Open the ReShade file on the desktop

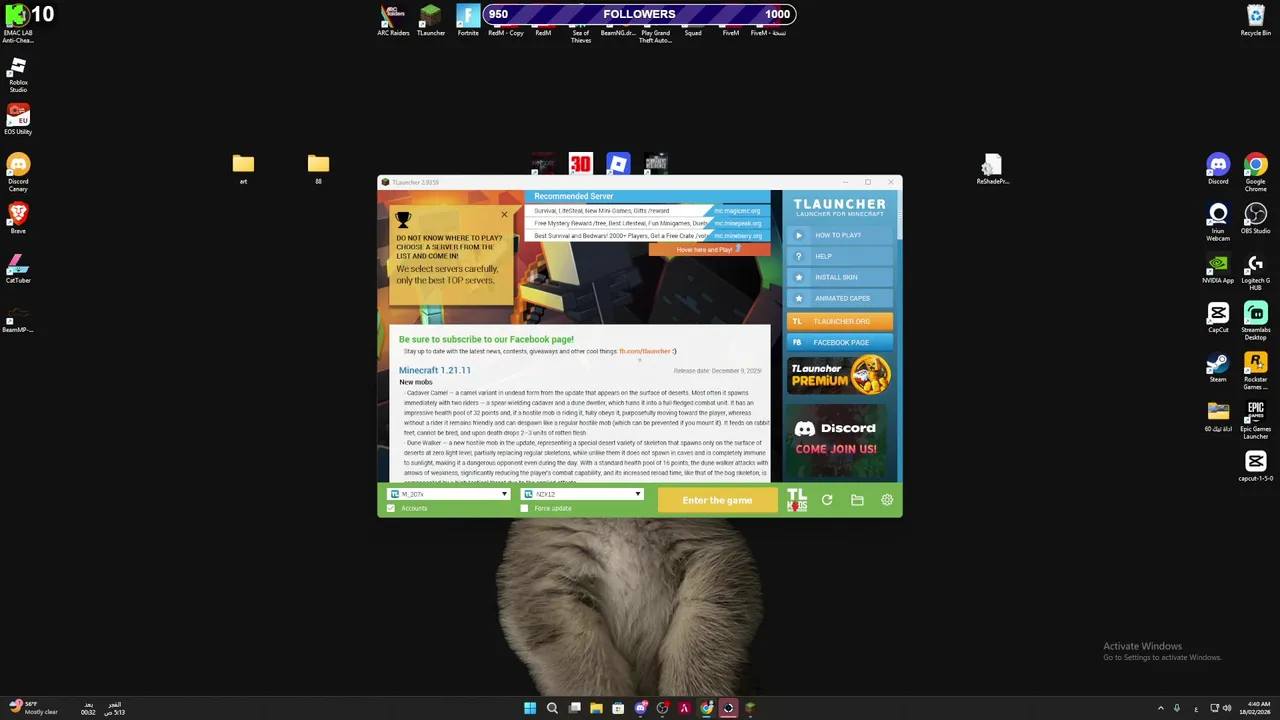(992, 169)
